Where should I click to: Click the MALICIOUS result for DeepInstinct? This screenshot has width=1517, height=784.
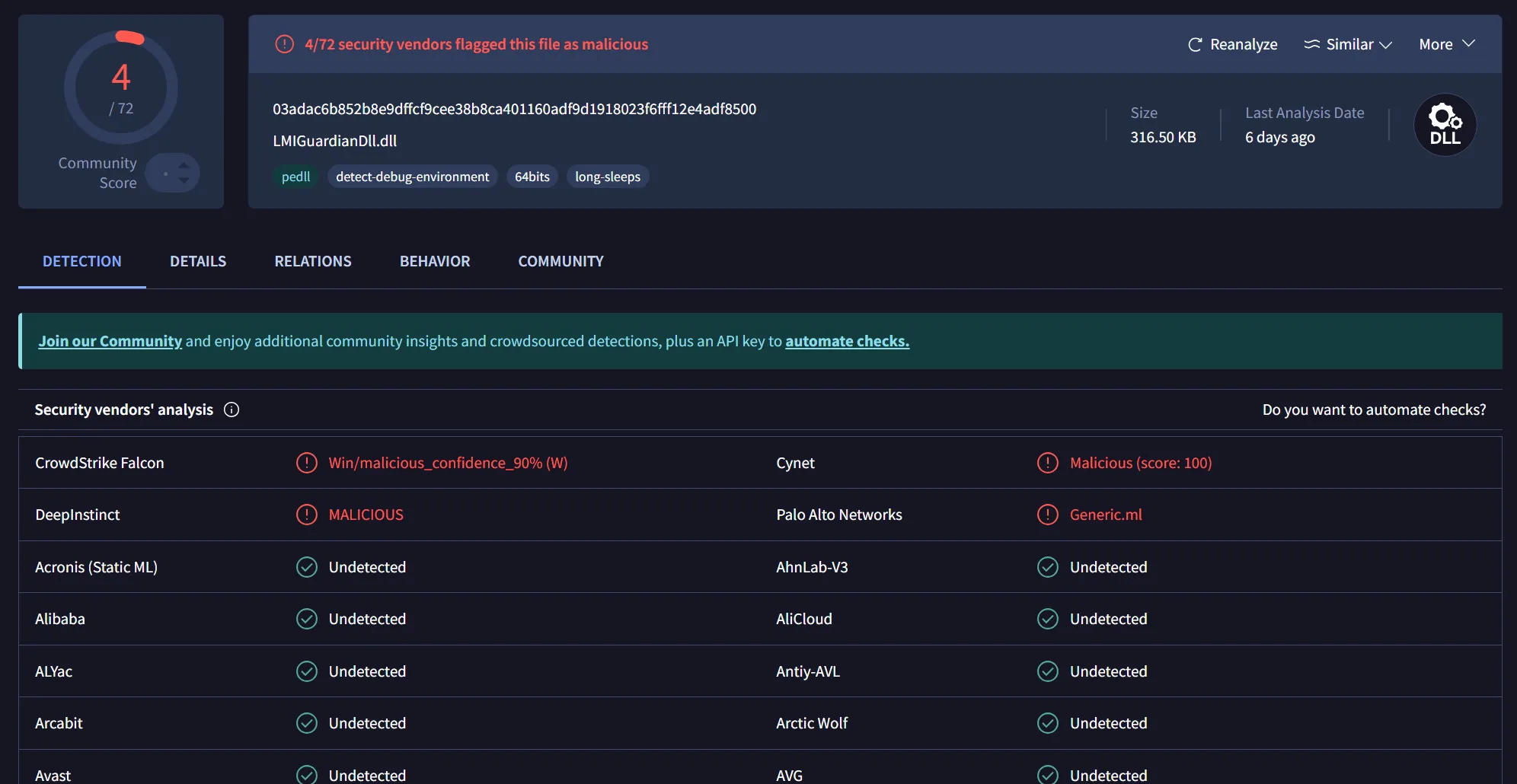pos(366,515)
